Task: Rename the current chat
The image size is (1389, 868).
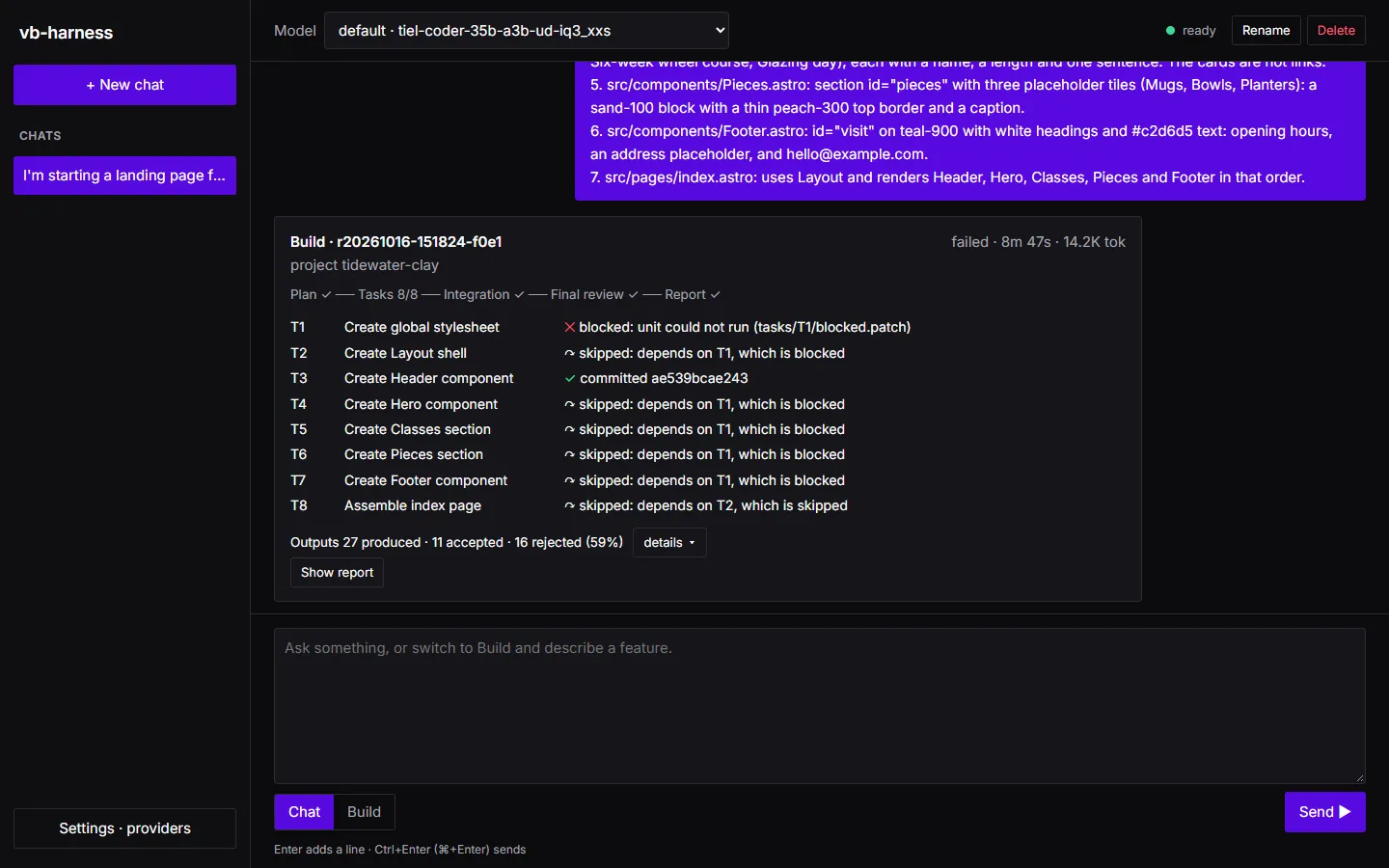Action: [1266, 31]
